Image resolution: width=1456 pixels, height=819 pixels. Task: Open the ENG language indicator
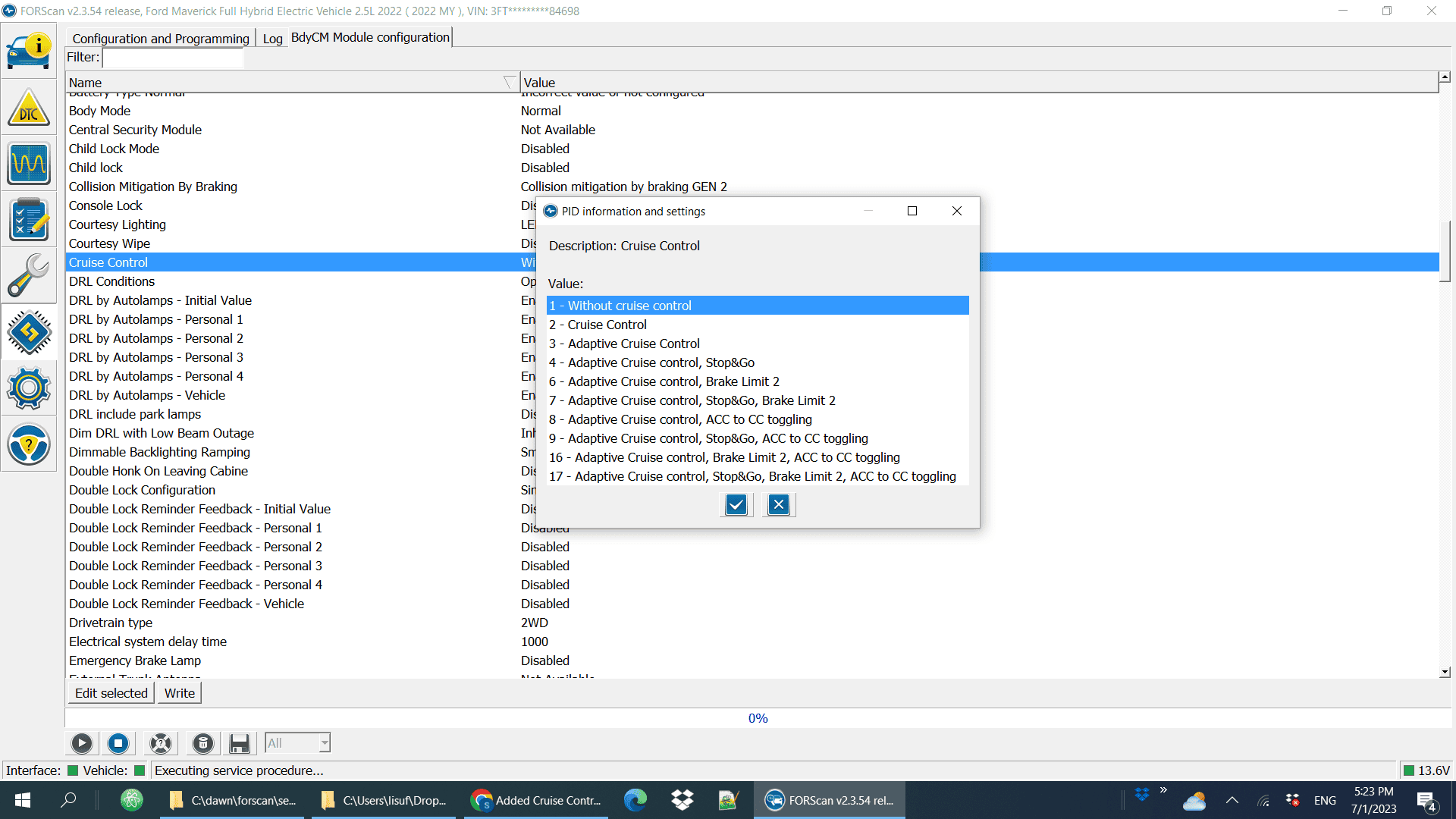[1325, 801]
